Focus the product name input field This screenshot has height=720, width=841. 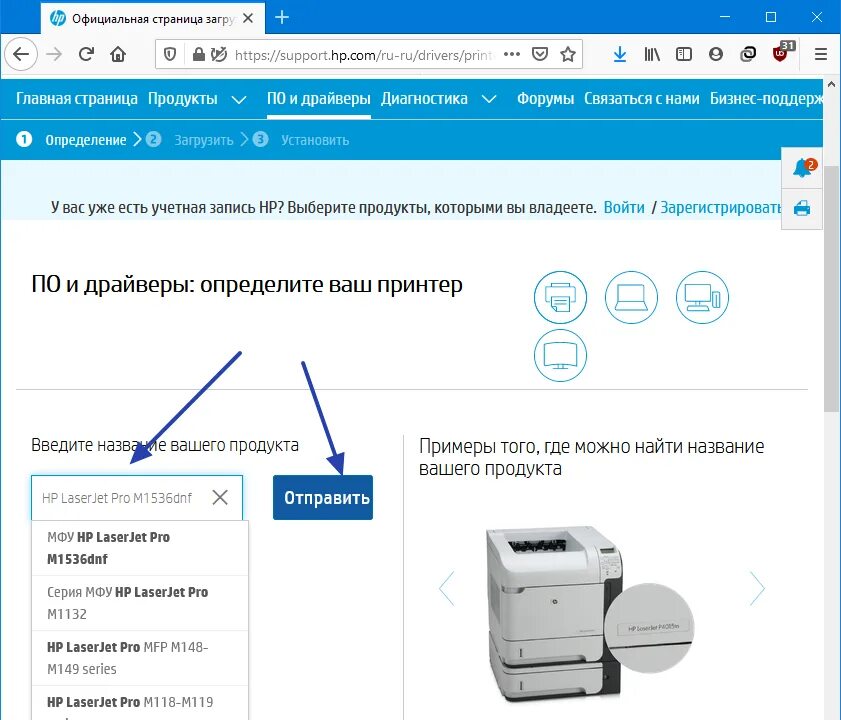137,497
